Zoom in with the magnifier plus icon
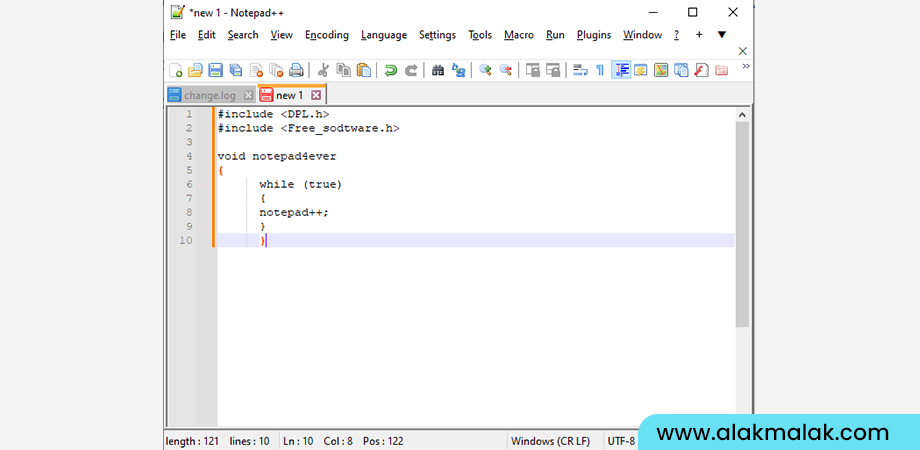Viewport: 920px width, 450px height. 485,70
